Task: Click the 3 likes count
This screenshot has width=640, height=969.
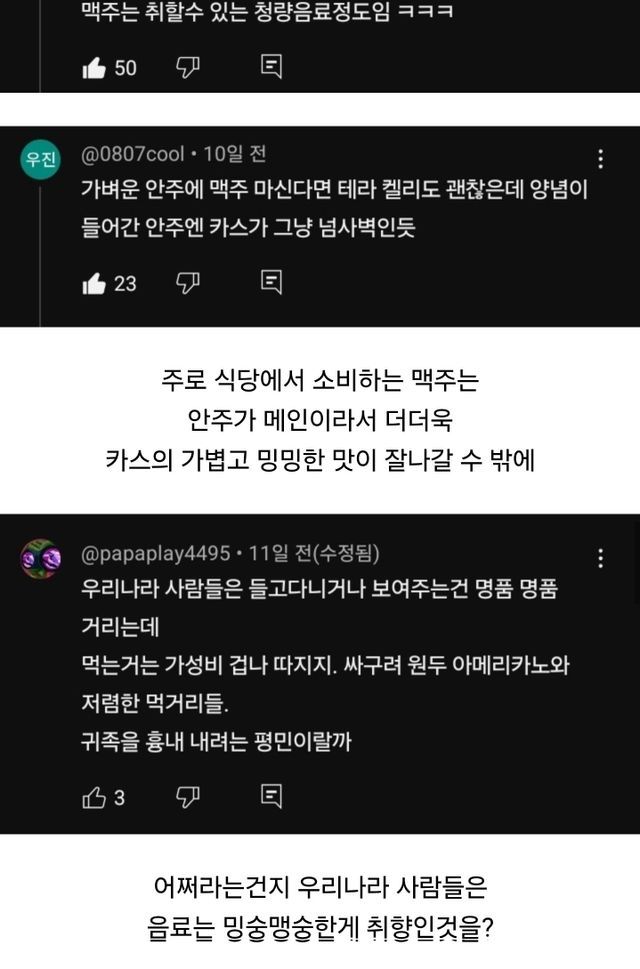Action: pos(119,798)
